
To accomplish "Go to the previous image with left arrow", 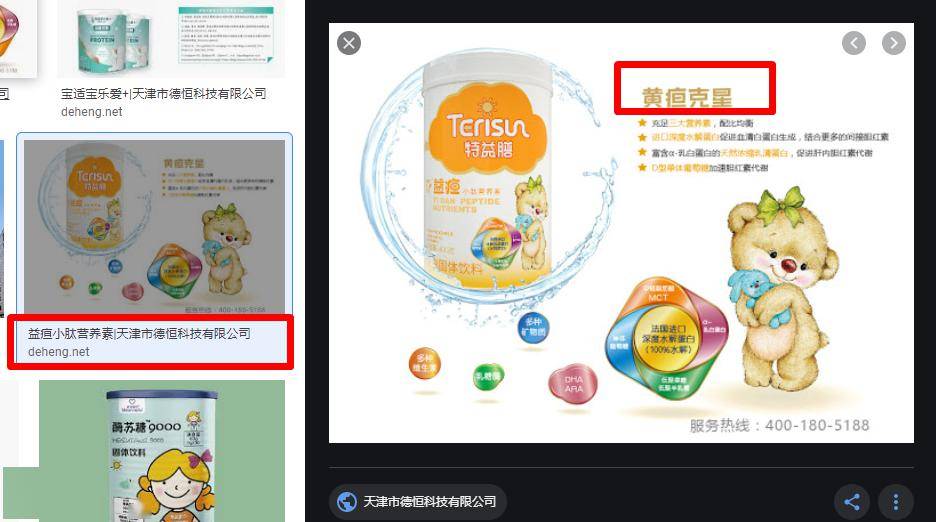I will pos(854,43).
